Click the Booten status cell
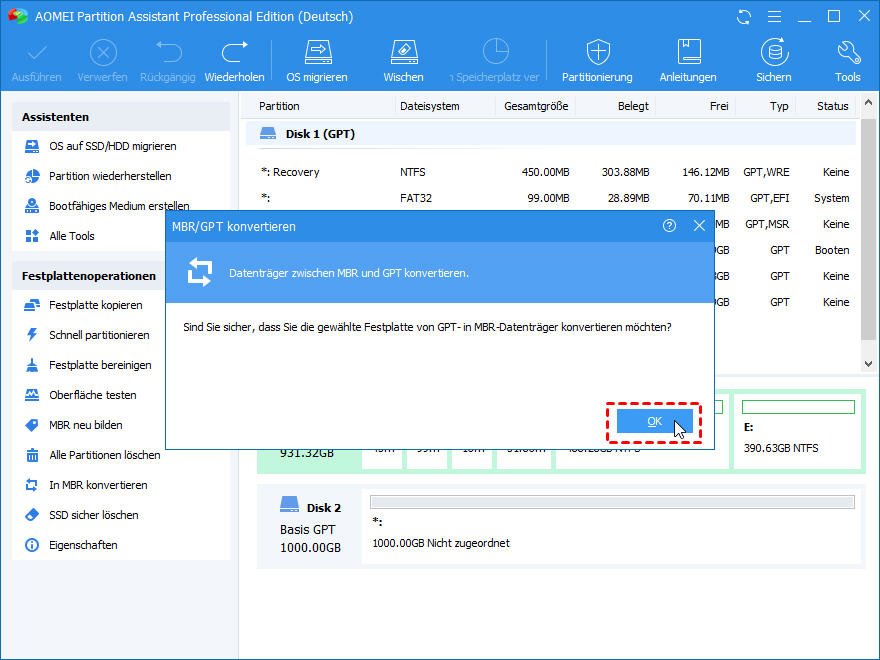 [x=832, y=250]
